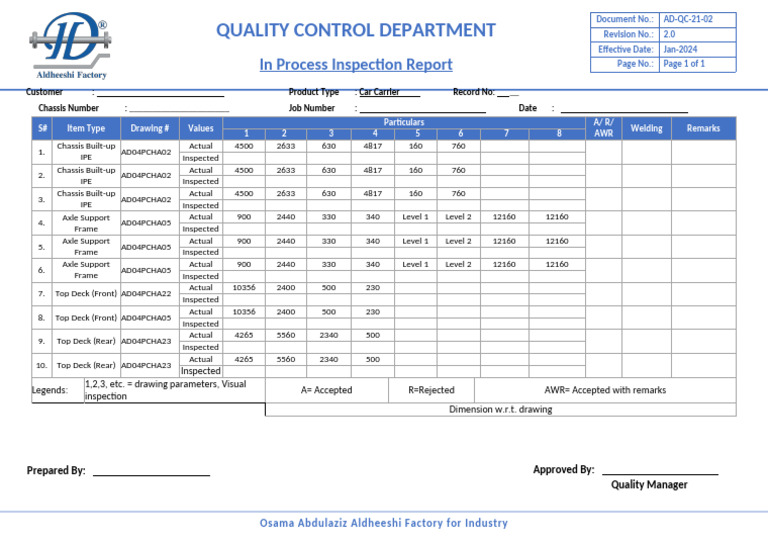Click the 'Record No:' label
Screen dimensions: 768x543
pos(474,92)
